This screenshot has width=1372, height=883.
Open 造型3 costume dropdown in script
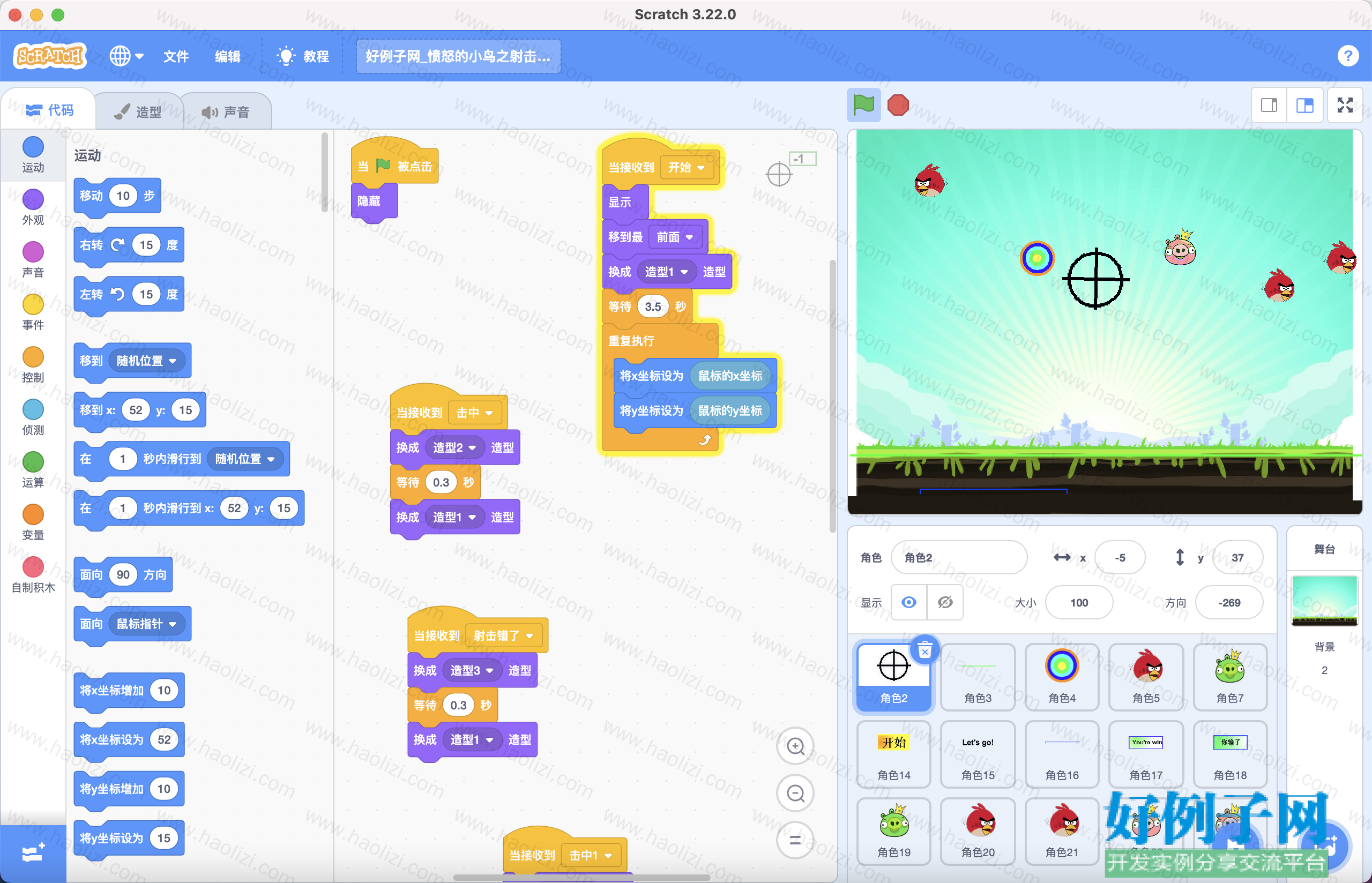(x=472, y=670)
